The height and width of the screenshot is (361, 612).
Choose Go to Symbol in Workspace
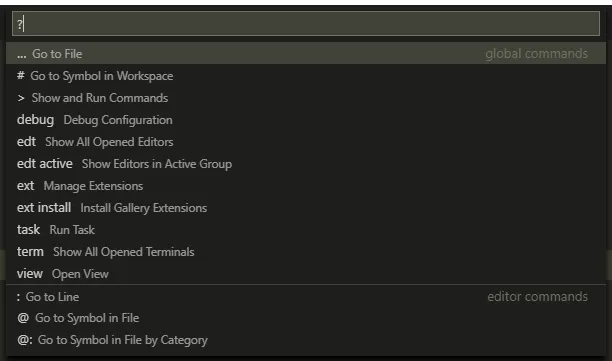pos(306,76)
